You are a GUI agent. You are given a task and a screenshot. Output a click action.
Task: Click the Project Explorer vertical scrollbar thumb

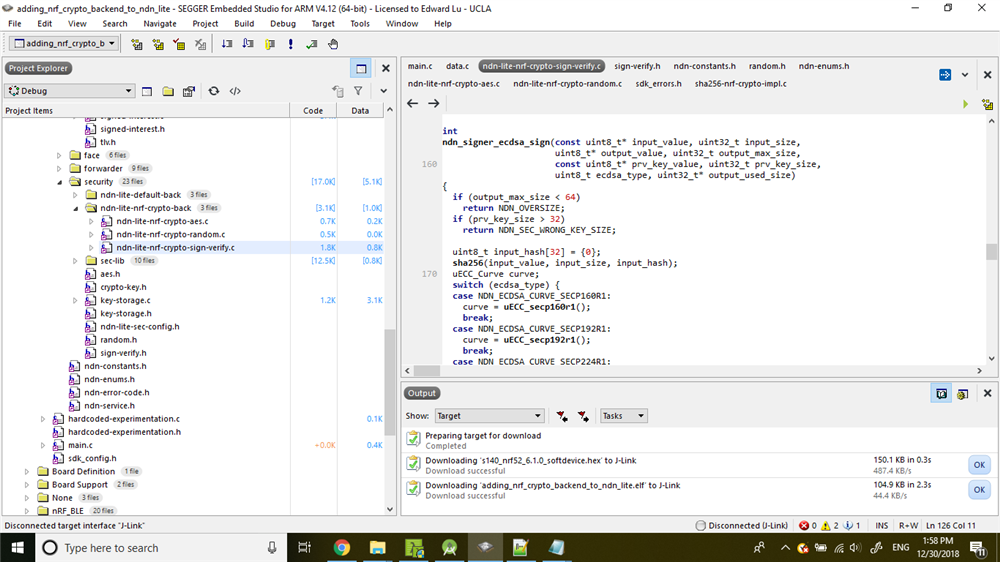tap(390, 383)
